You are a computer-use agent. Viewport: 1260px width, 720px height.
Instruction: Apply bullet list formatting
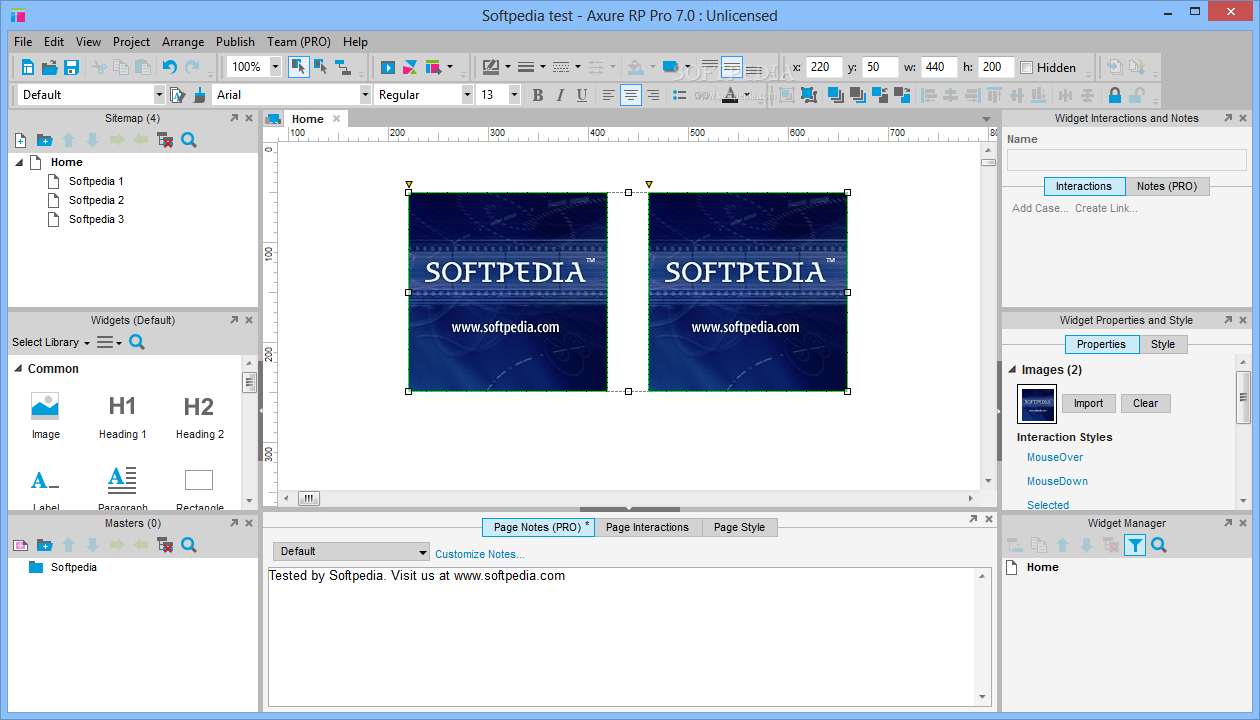point(680,95)
